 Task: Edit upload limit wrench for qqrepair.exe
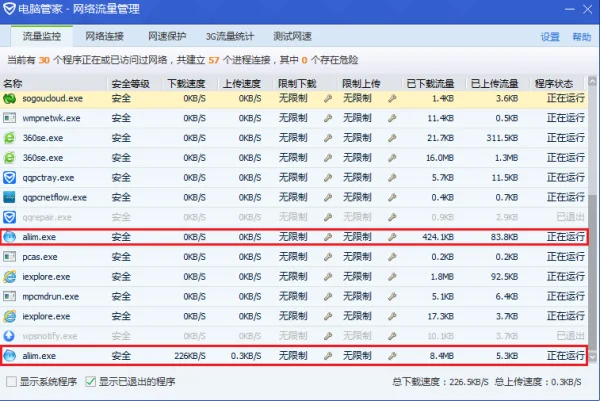point(392,217)
